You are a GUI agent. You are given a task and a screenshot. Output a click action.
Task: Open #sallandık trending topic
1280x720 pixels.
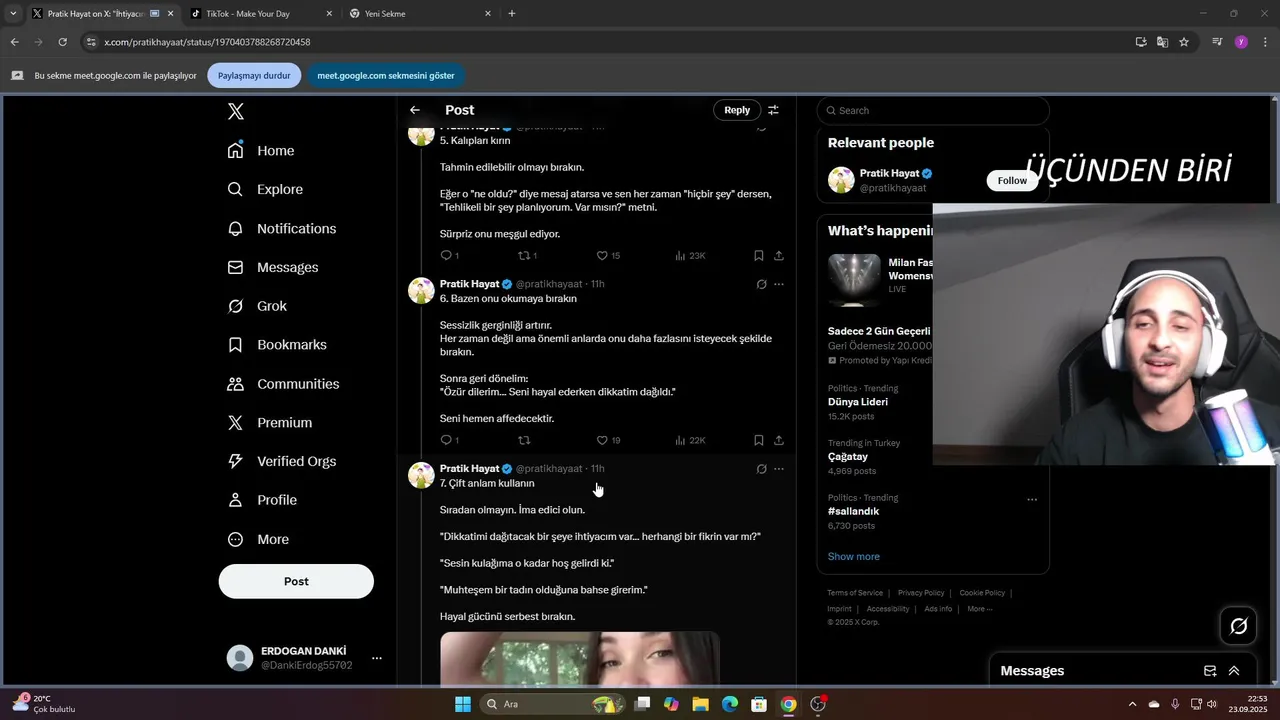tap(854, 511)
